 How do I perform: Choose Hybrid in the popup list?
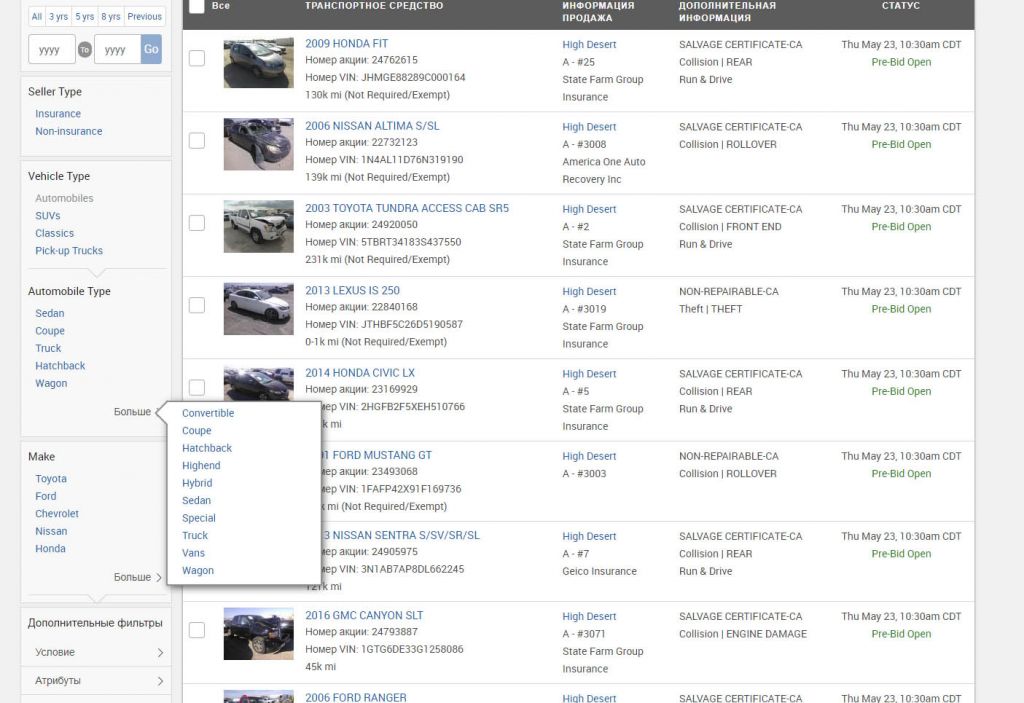click(197, 483)
